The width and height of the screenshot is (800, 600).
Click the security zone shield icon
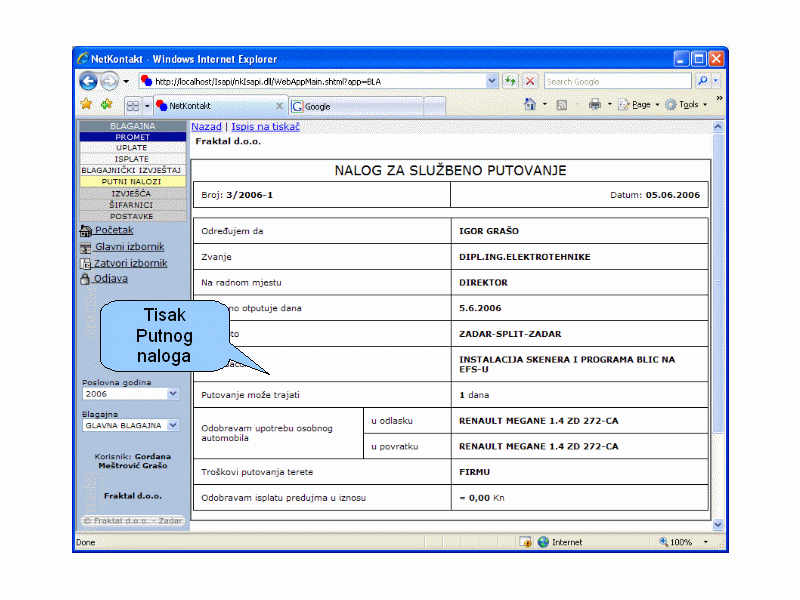tap(526, 542)
